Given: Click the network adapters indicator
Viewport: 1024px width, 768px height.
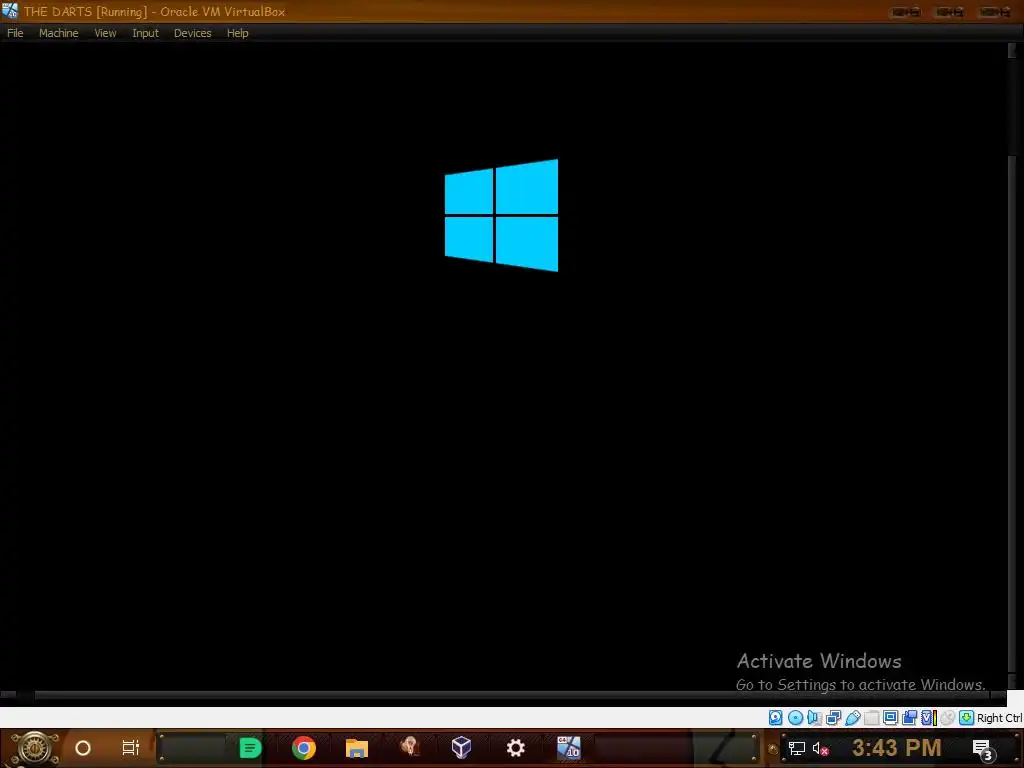Looking at the screenshot, I should [x=833, y=718].
